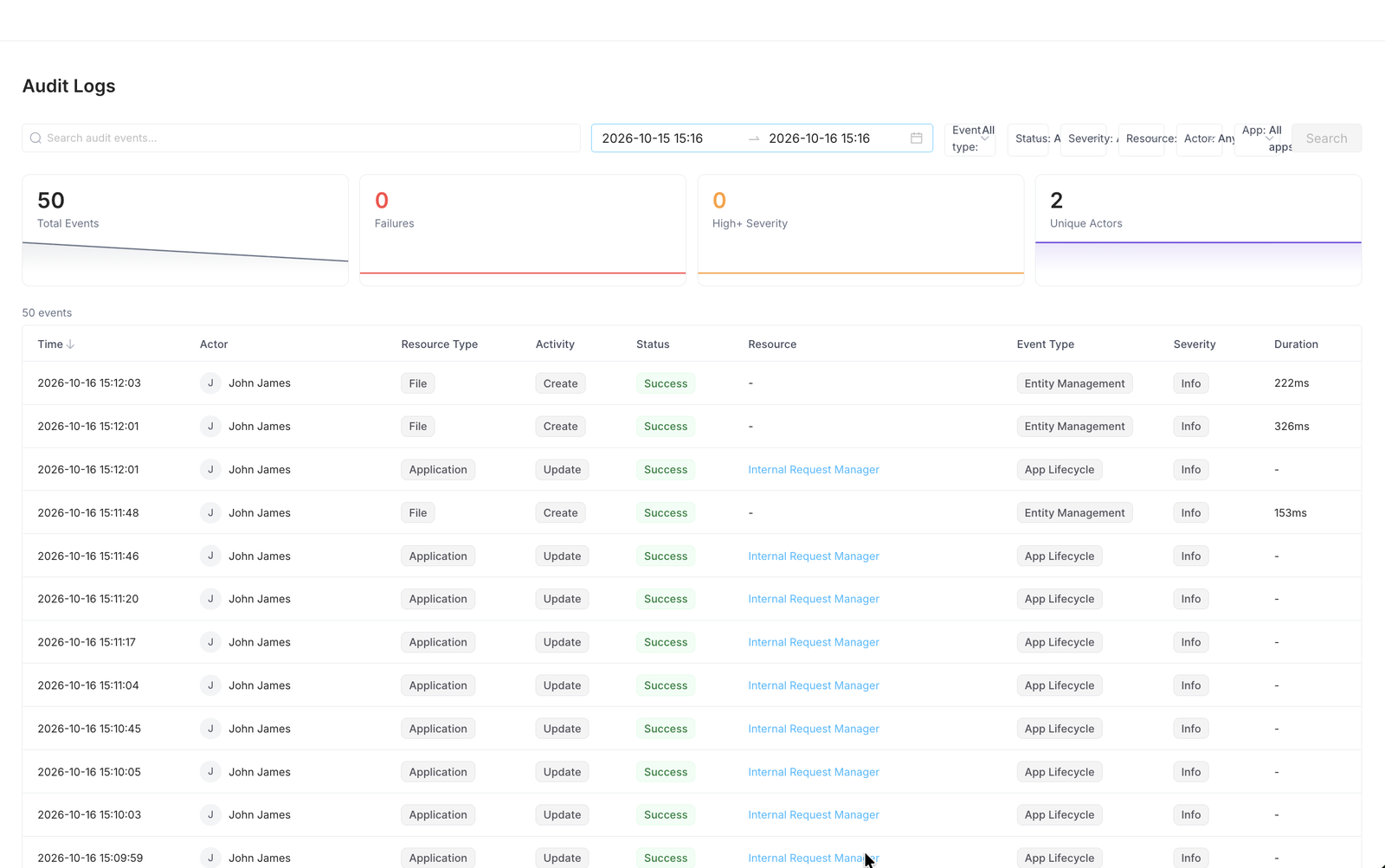Click the 222ms duration value
This screenshot has height=868, width=1385.
pos(1292,383)
